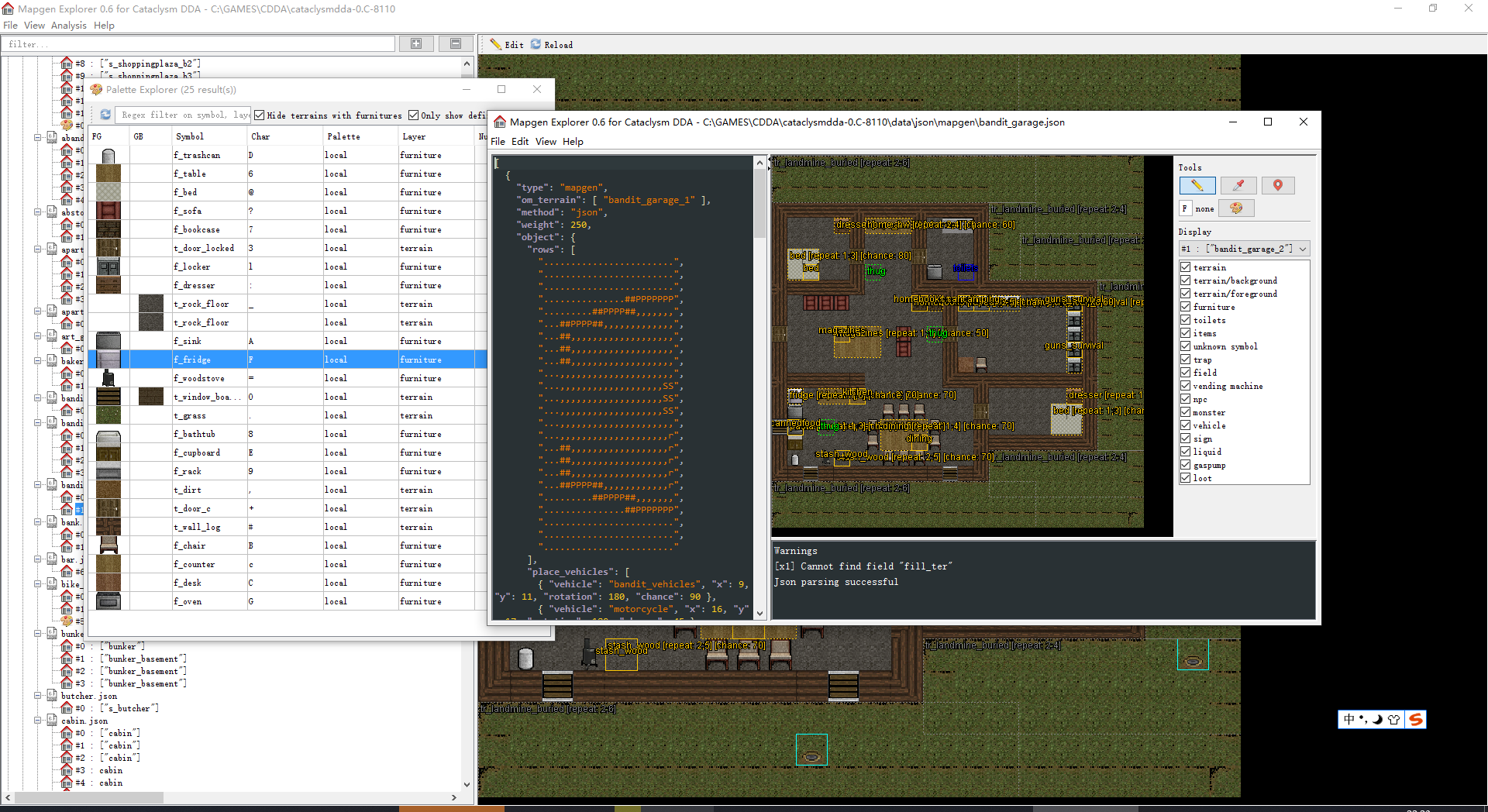Image resolution: width=1488 pixels, height=812 pixels.
Task: Collapse the butcher.json tree node
Action: (x=37, y=696)
